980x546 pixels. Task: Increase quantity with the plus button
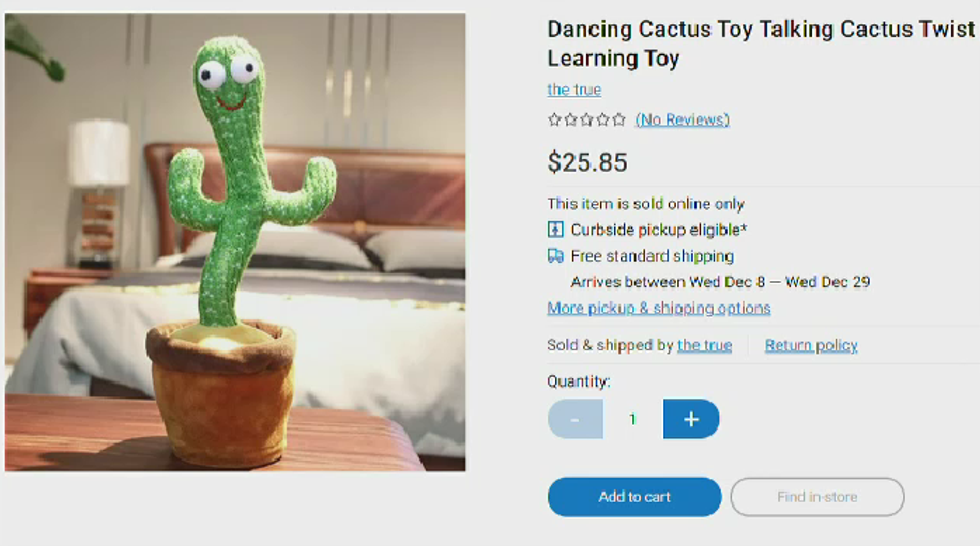click(x=691, y=419)
